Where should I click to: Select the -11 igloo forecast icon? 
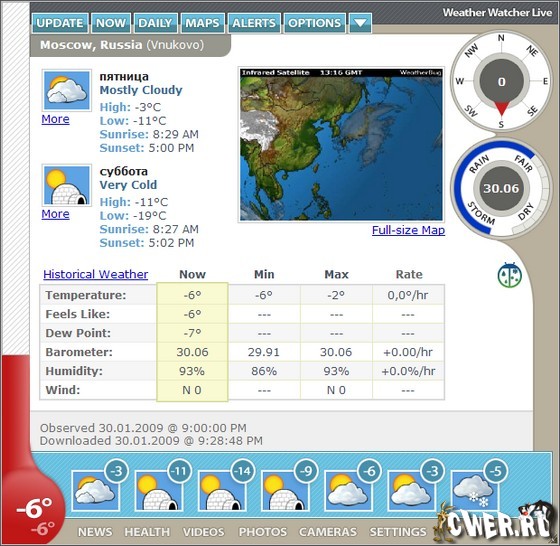(x=159, y=491)
